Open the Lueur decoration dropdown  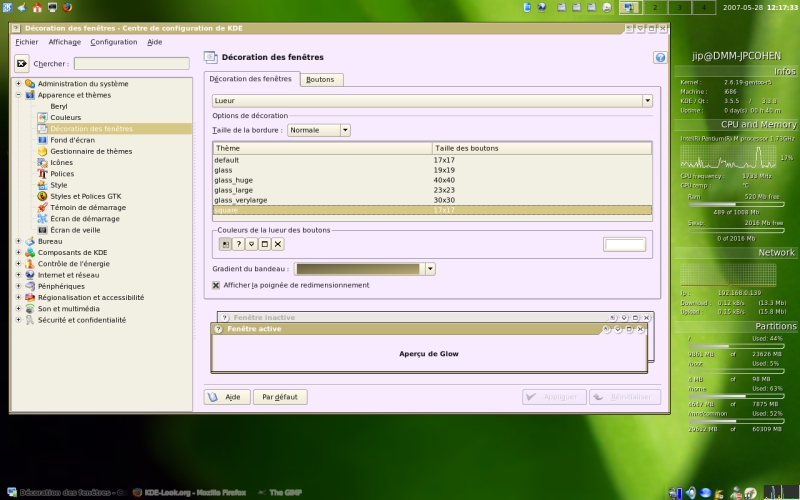point(432,101)
